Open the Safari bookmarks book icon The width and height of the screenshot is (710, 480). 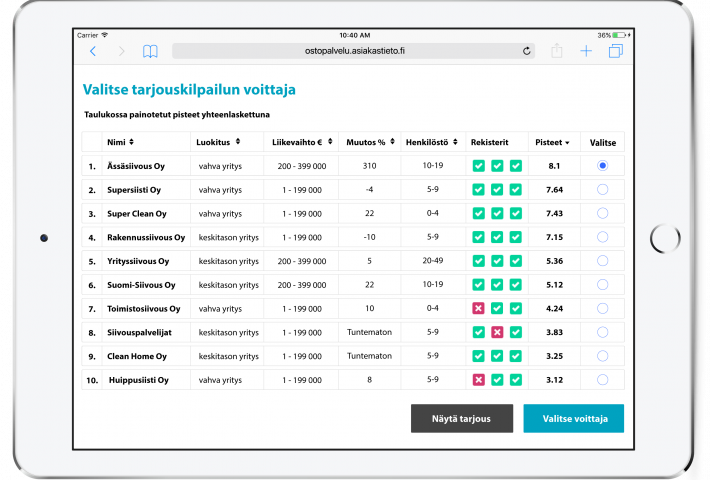tap(150, 51)
